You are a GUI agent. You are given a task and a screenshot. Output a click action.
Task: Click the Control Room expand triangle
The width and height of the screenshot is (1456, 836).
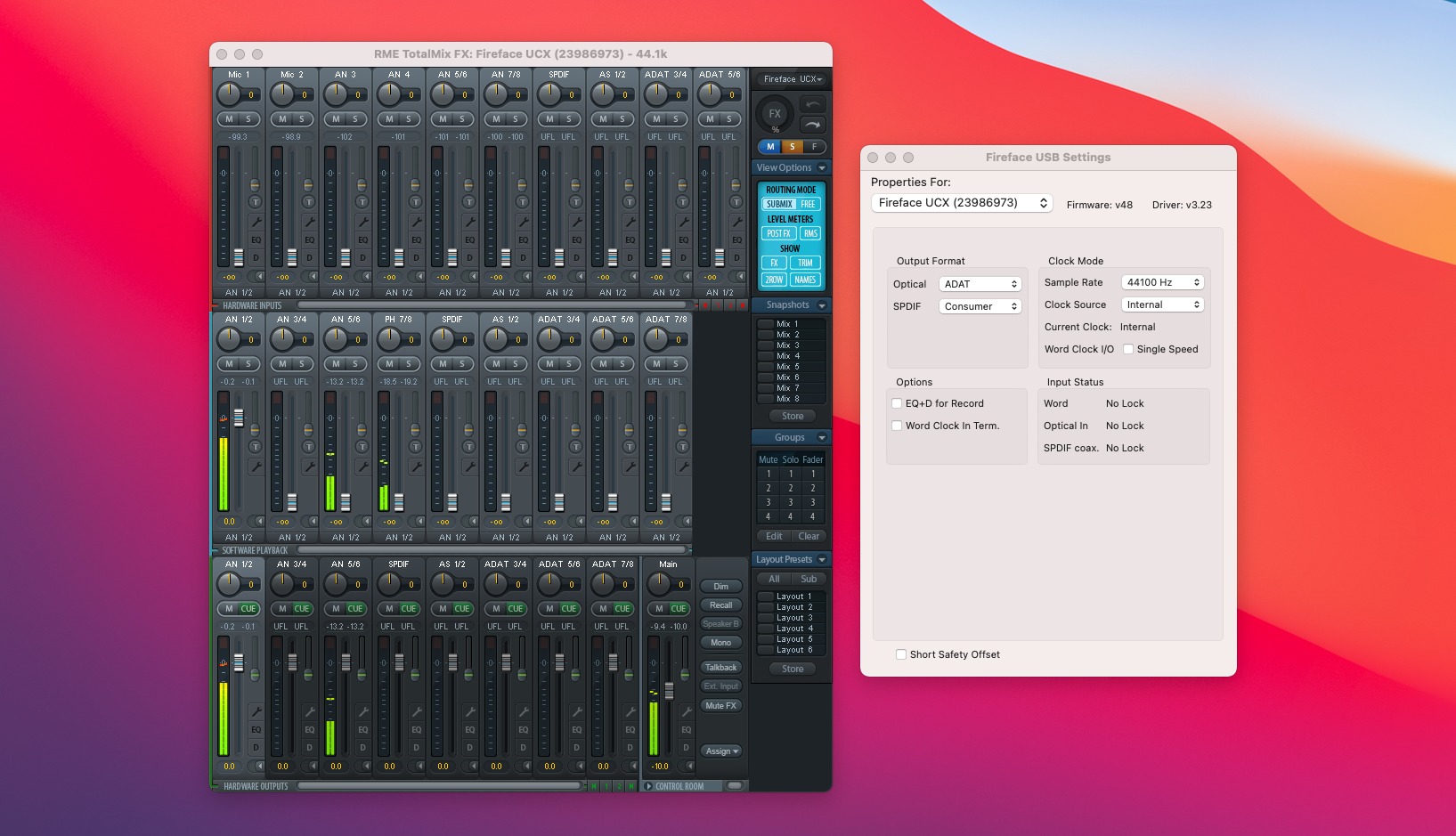pyautogui.click(x=649, y=786)
